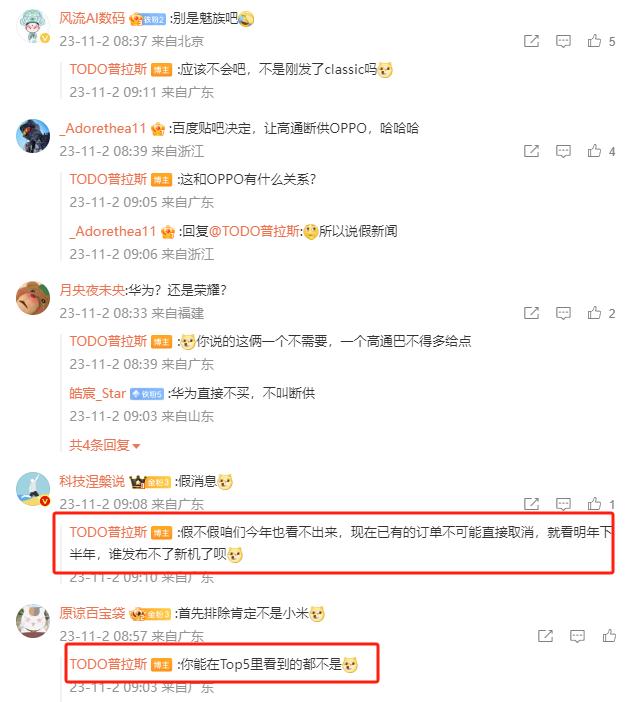The width and height of the screenshot is (631, 702).
Task: Click 月央夜未央's avatar picture
Action: point(33,298)
